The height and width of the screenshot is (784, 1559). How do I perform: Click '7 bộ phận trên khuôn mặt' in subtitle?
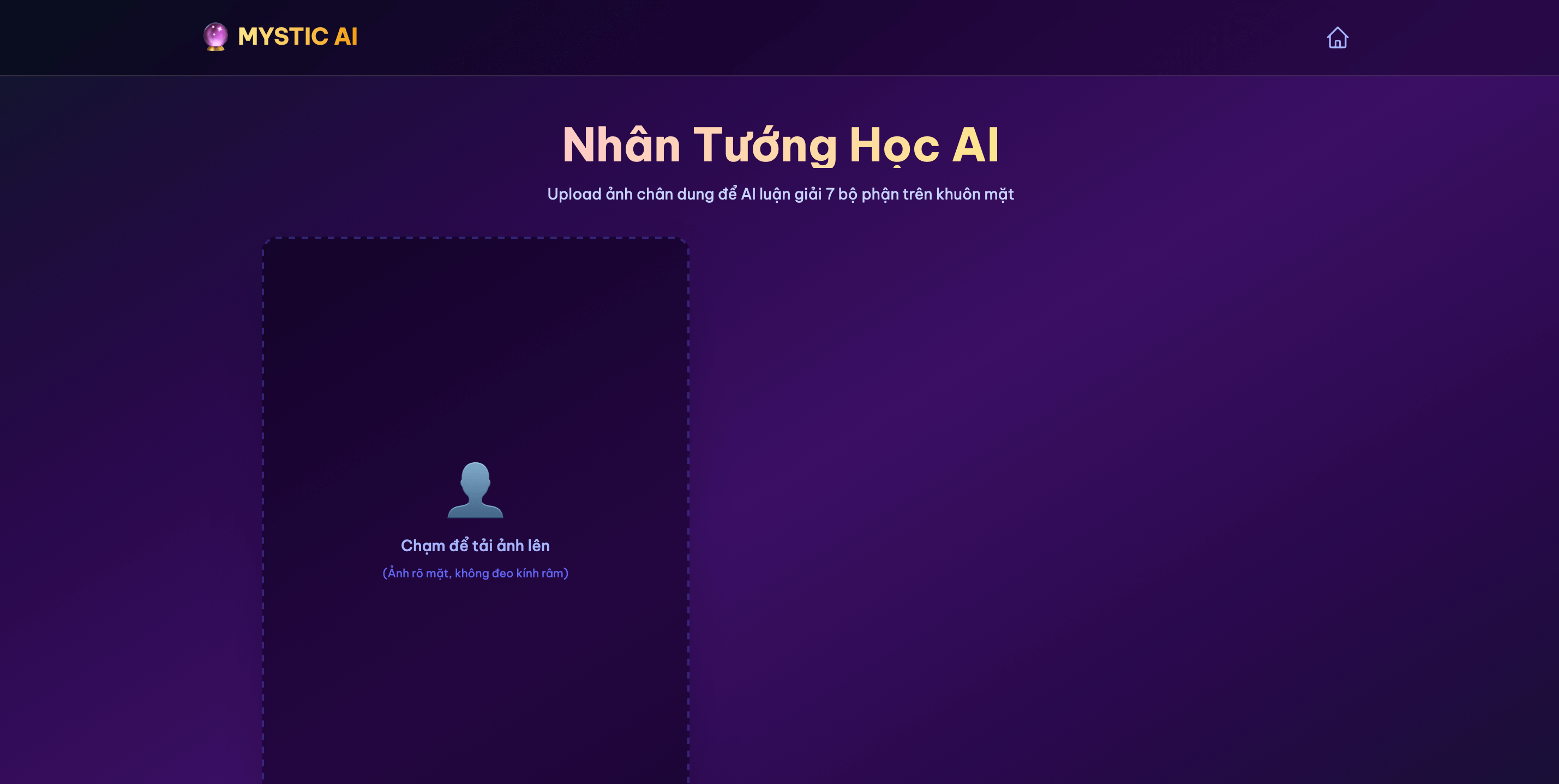pos(920,194)
